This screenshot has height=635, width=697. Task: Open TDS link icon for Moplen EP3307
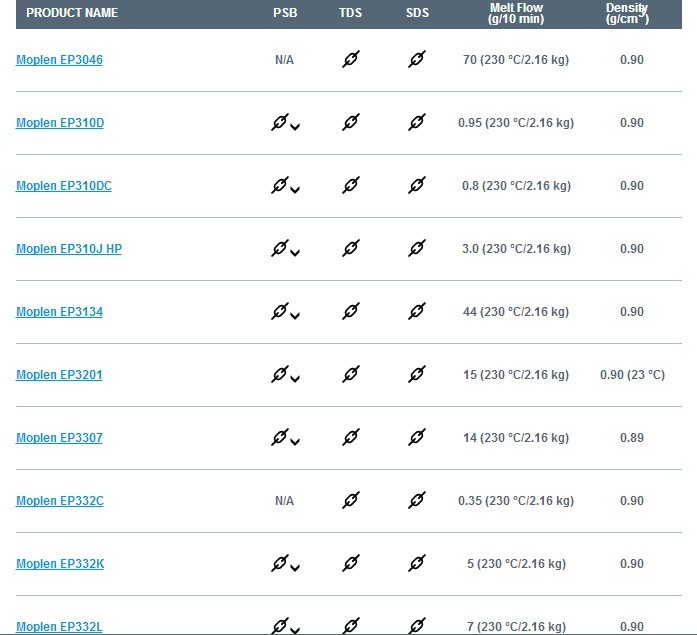(351, 438)
